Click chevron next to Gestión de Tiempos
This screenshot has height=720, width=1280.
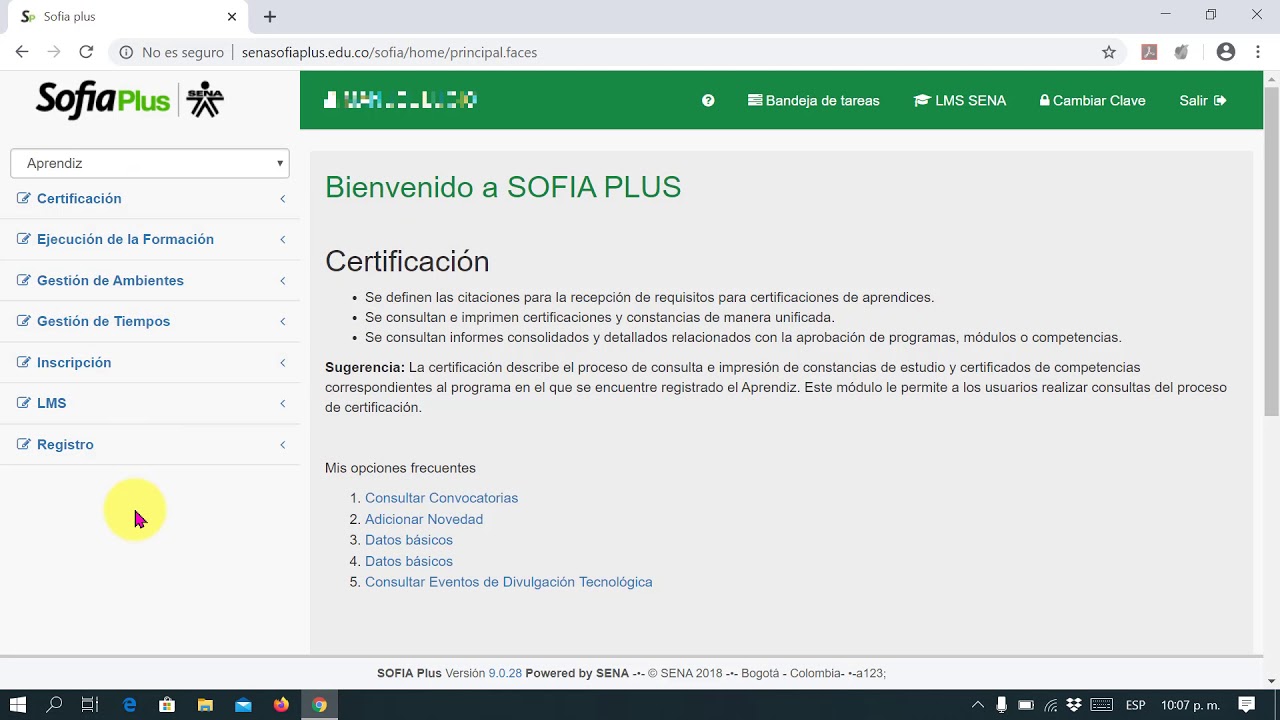click(283, 321)
